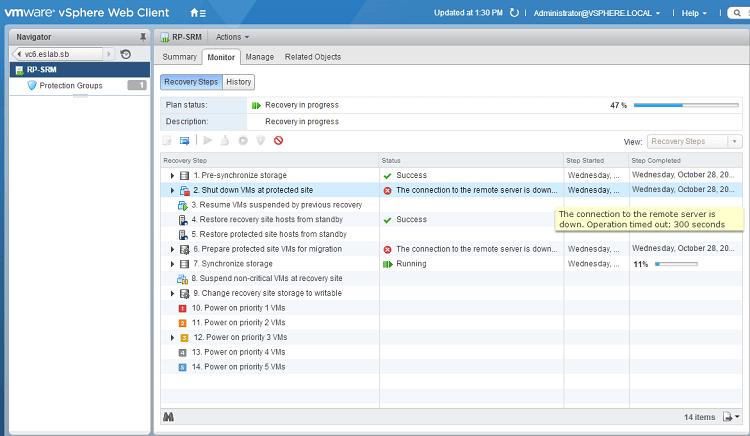
Task: Open the export list icon at bottom right
Action: tap(731, 416)
